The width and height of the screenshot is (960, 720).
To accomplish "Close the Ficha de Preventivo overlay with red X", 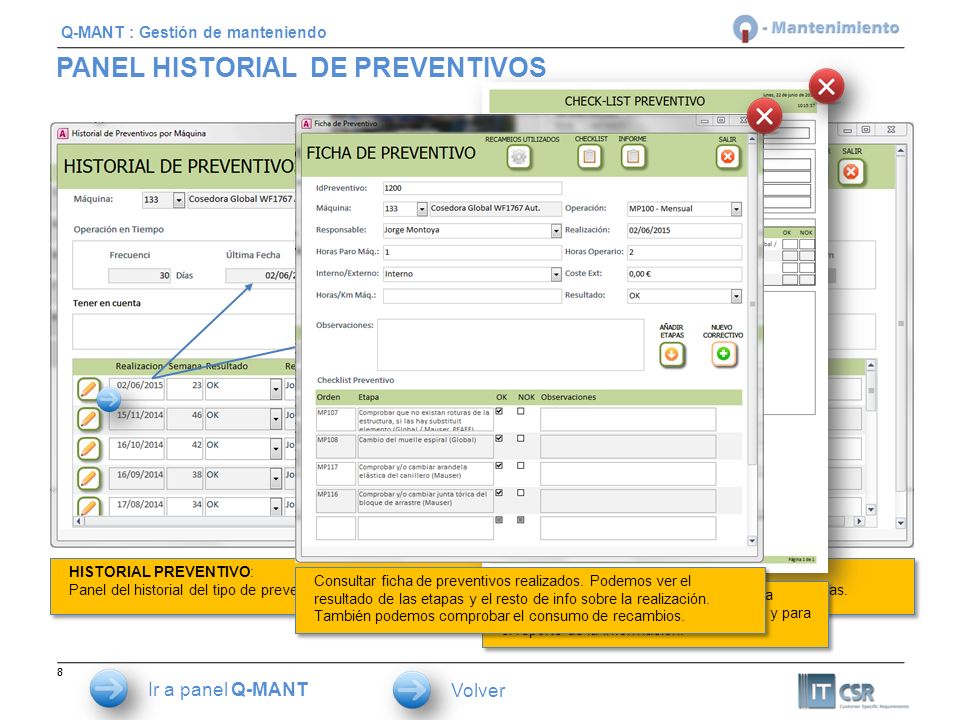I will 764,116.
